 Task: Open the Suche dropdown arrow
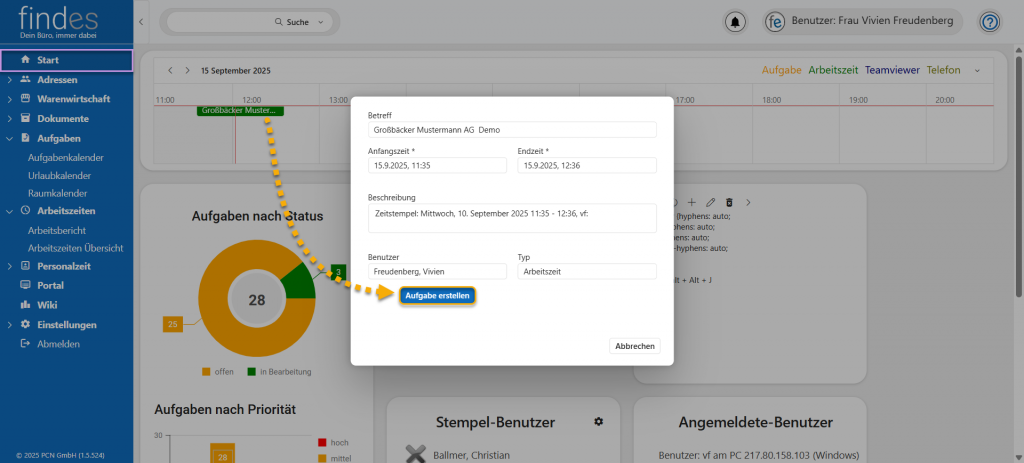tap(320, 22)
